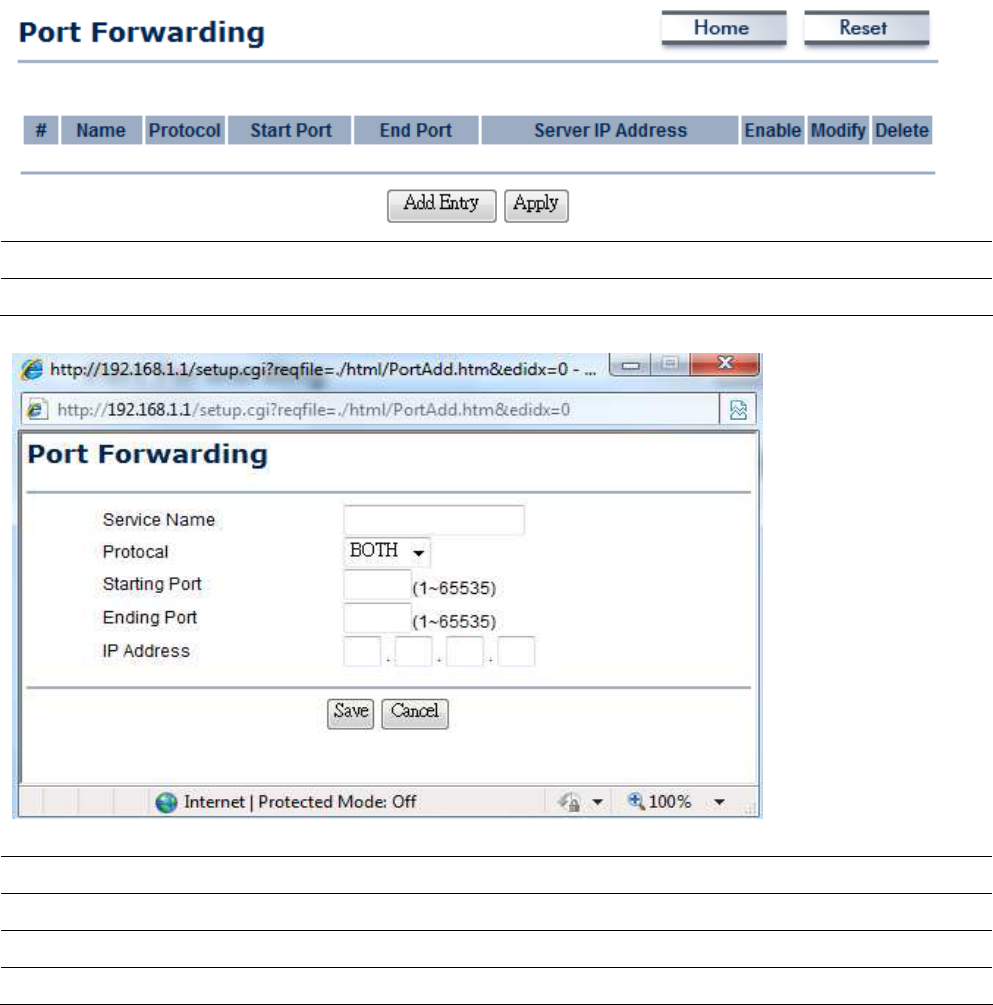The image size is (993, 1005).
Task: Click the Apply button
Action: 536,206
